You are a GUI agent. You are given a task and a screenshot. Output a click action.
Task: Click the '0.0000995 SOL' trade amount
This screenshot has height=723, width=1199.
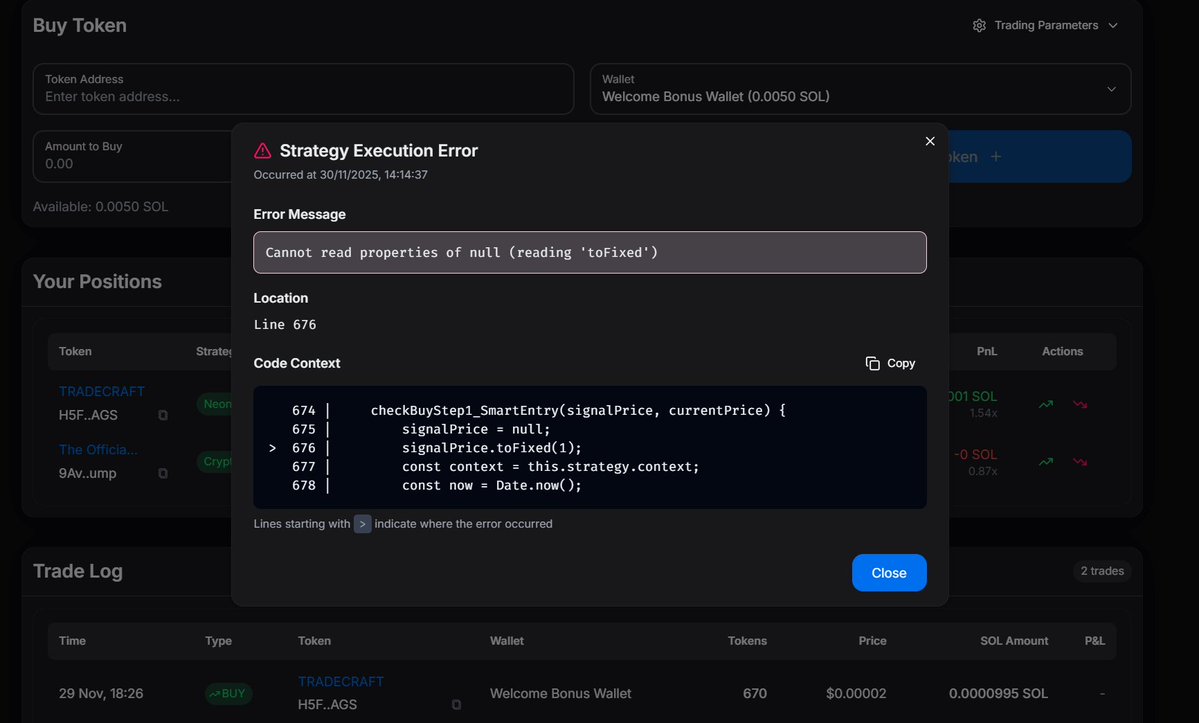point(999,693)
